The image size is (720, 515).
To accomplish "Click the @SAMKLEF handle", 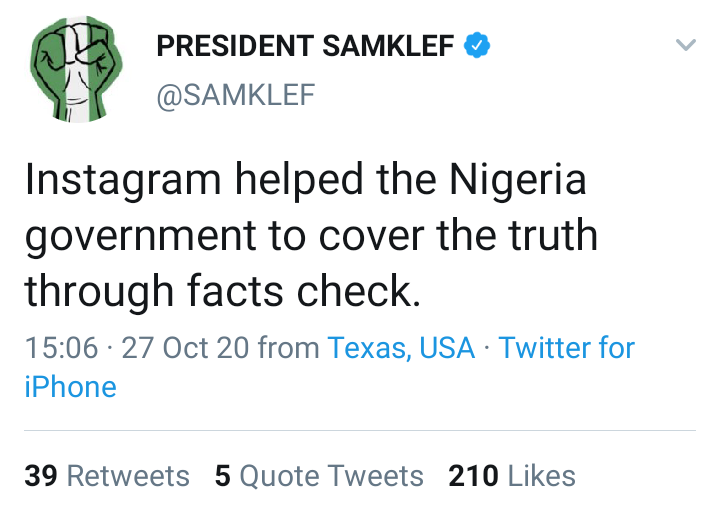I will [x=236, y=95].
